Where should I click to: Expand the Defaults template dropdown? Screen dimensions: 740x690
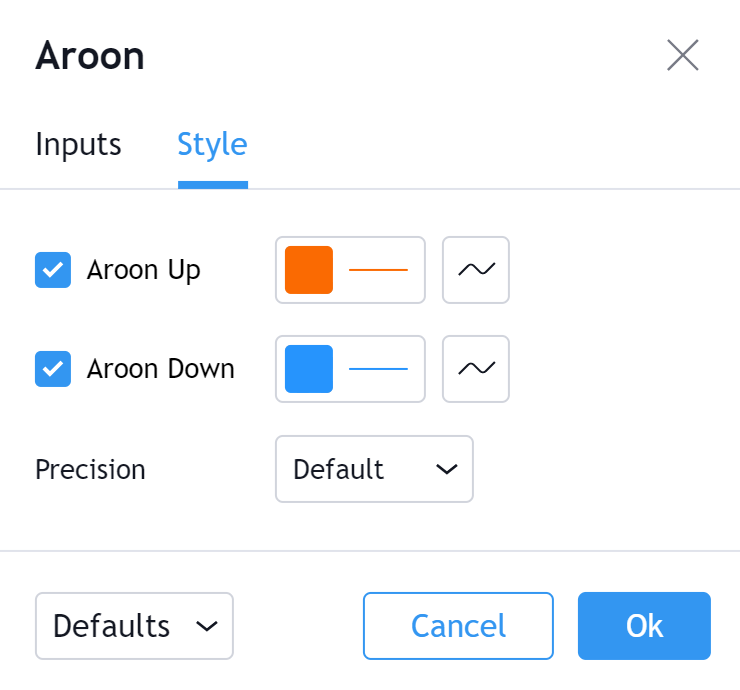134,626
